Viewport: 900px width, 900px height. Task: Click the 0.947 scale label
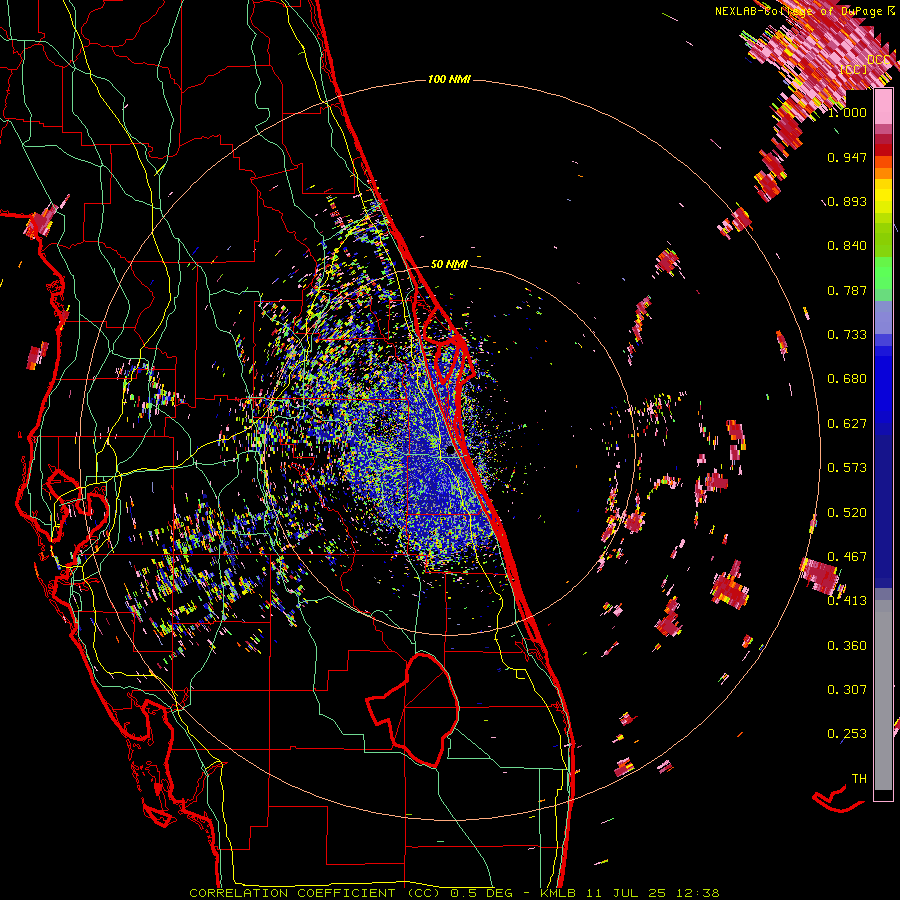(847, 157)
